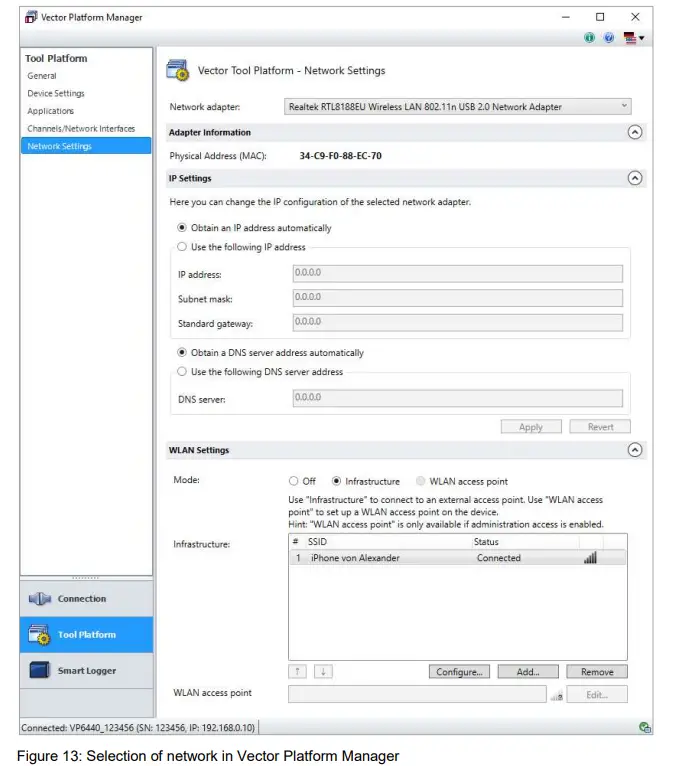Screen dimensions: 682x766
Task: Select Use the following IP address
Action: pyautogui.click(x=182, y=247)
